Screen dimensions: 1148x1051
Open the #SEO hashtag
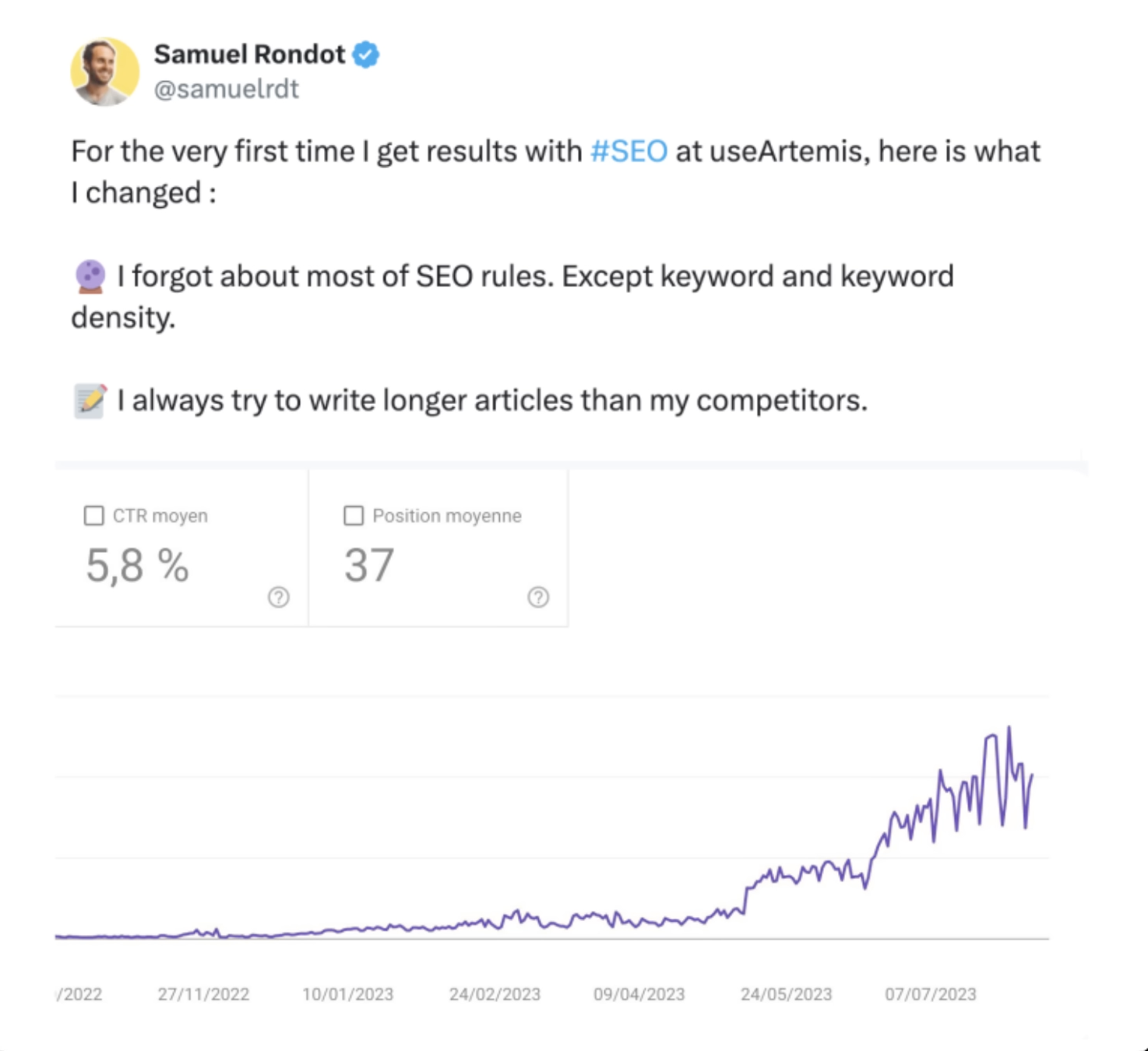[629, 151]
